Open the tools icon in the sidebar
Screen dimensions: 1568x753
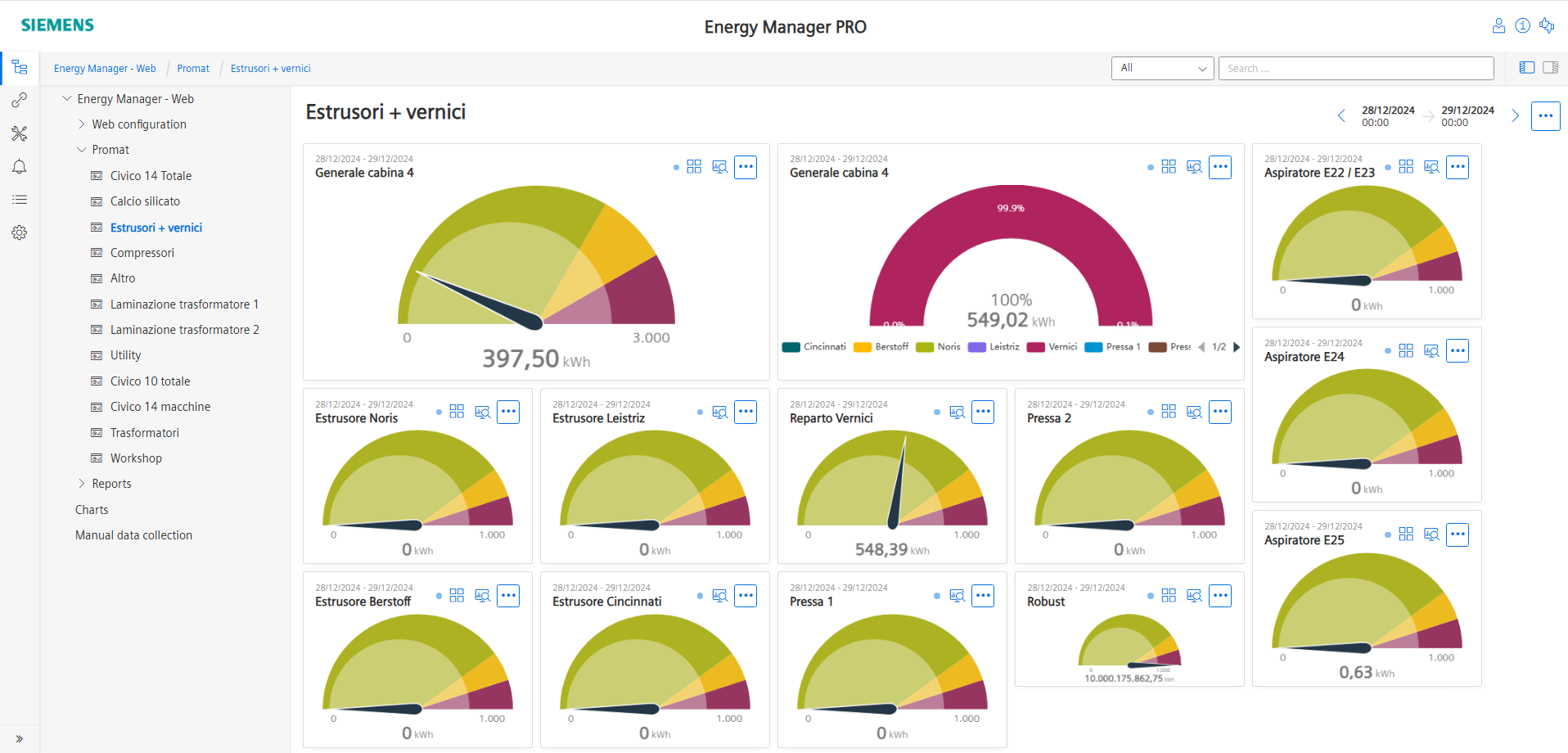(x=19, y=133)
